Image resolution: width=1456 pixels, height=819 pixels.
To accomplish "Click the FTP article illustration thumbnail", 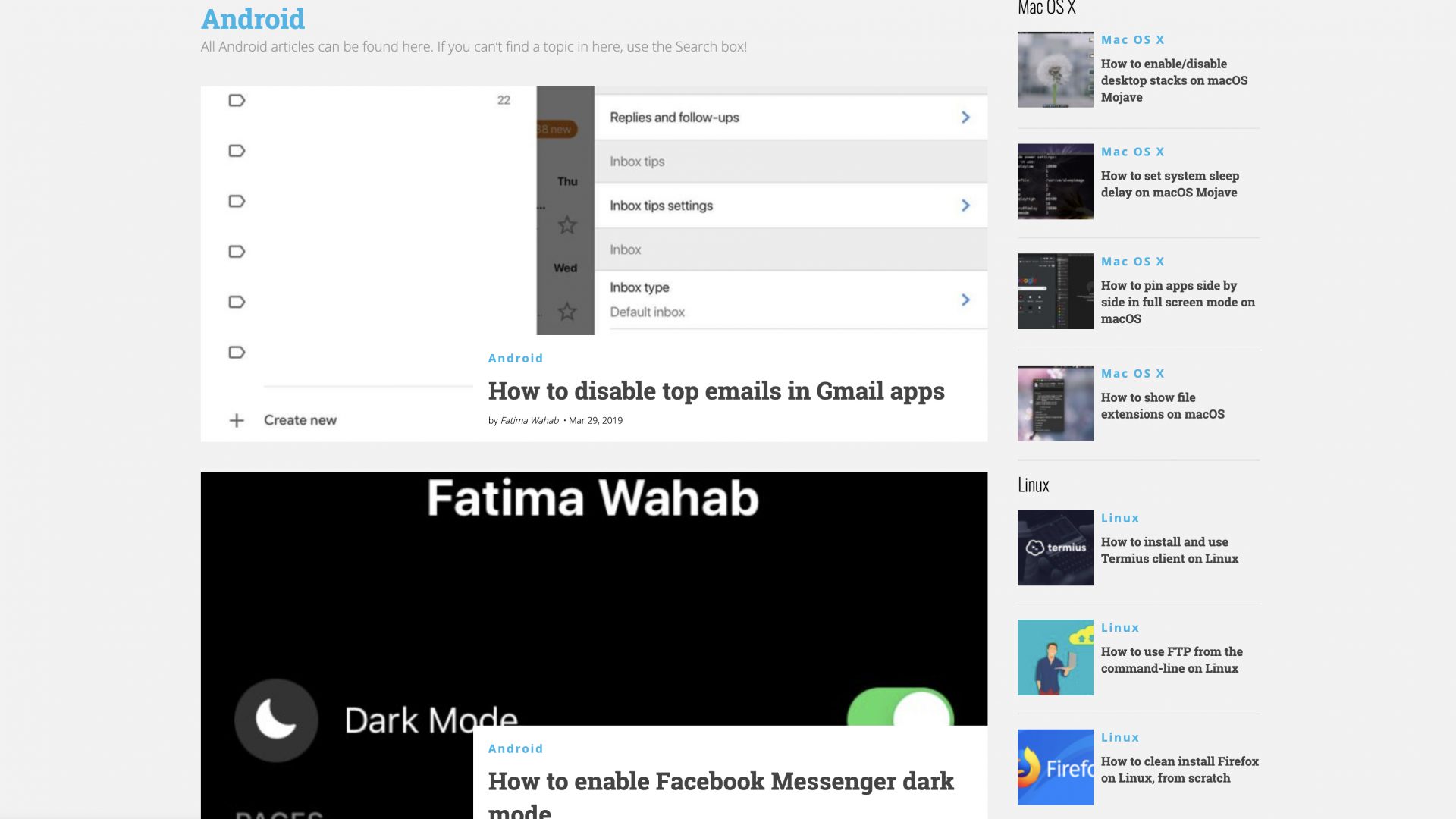I will click(1056, 657).
